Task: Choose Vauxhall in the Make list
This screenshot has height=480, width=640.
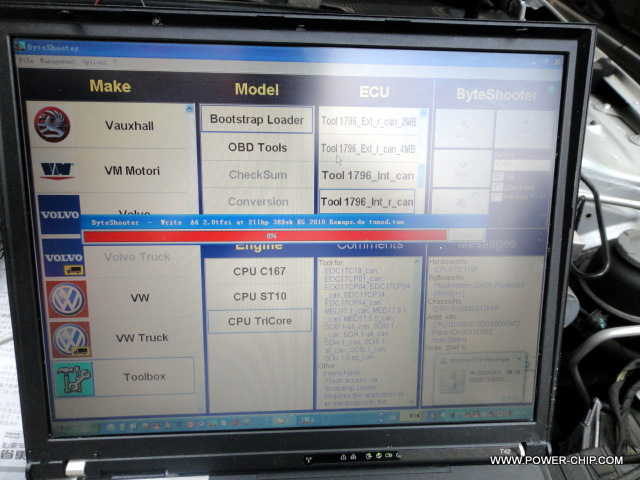Action: tap(129, 126)
